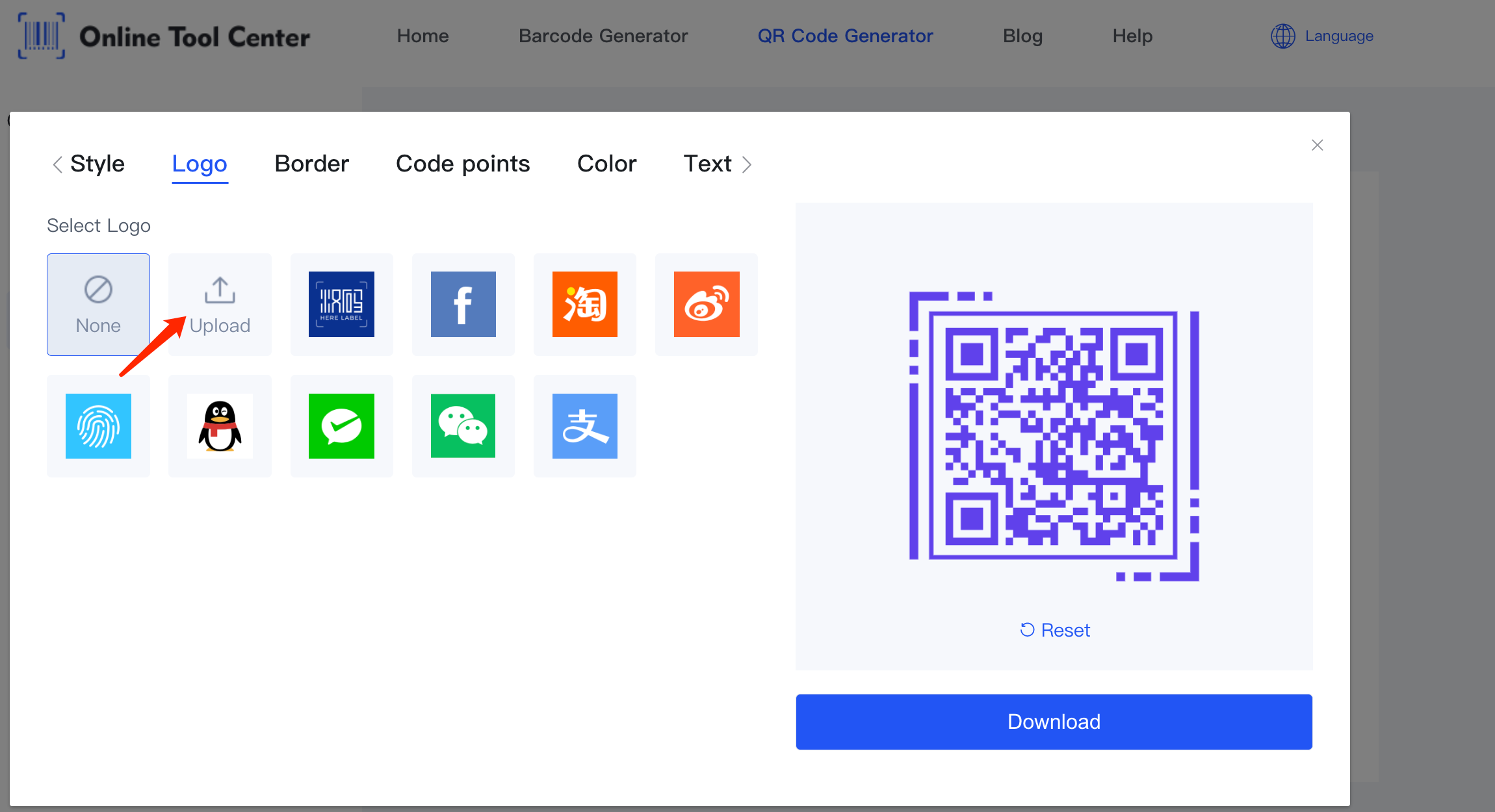
Task: Select the fingerprint logo icon
Action: [98, 426]
